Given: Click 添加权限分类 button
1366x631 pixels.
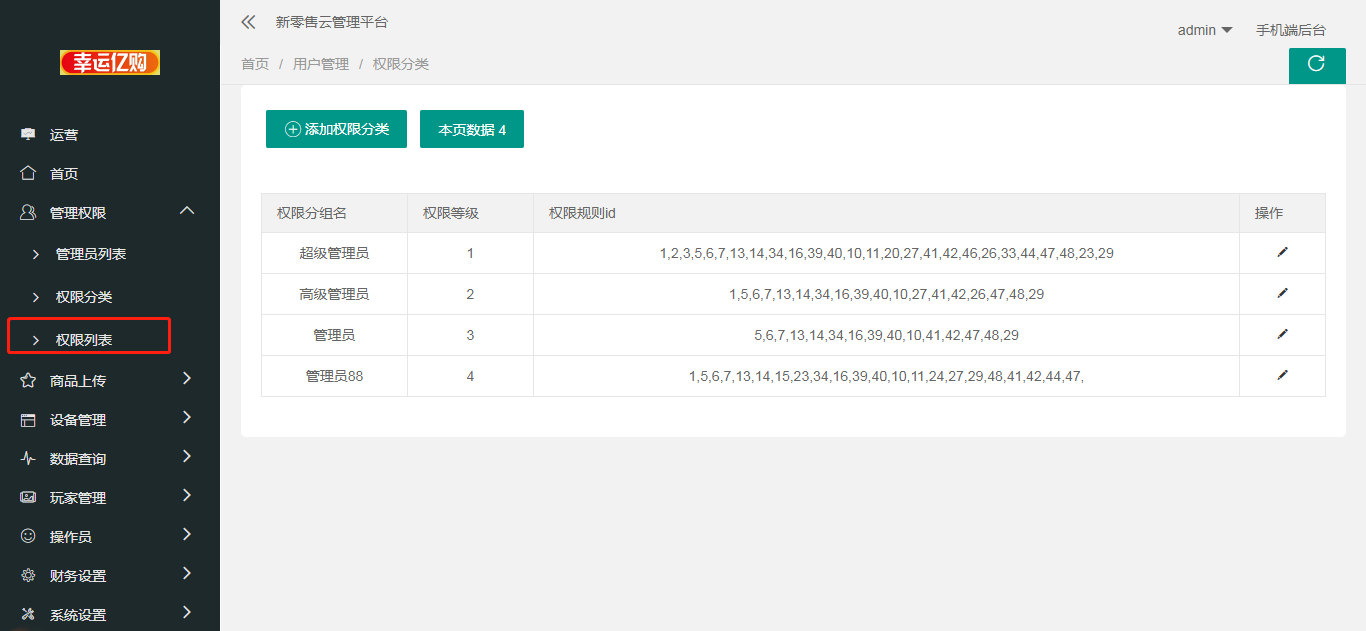Looking at the screenshot, I should [x=336, y=129].
